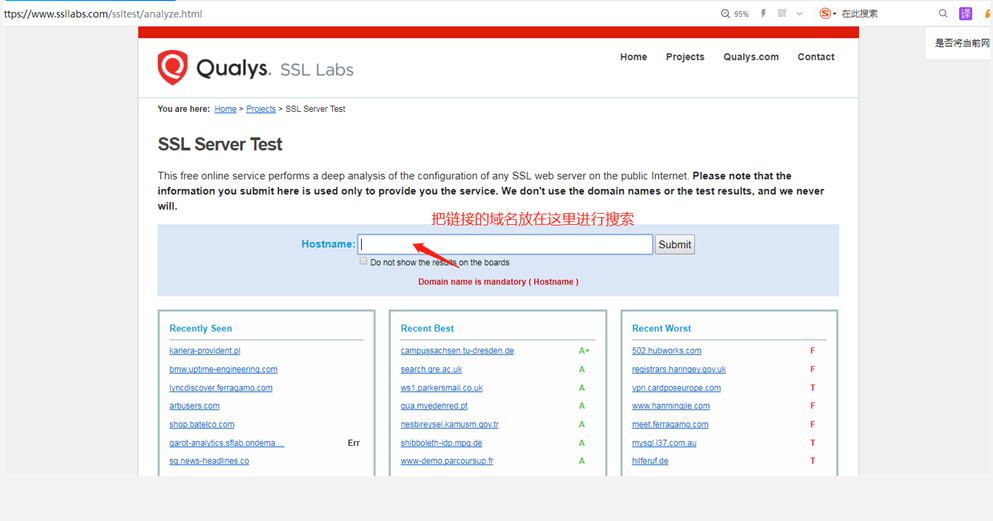The image size is (993, 521).
Task: Click the Err status for garot-analytics
Action: (x=353, y=443)
